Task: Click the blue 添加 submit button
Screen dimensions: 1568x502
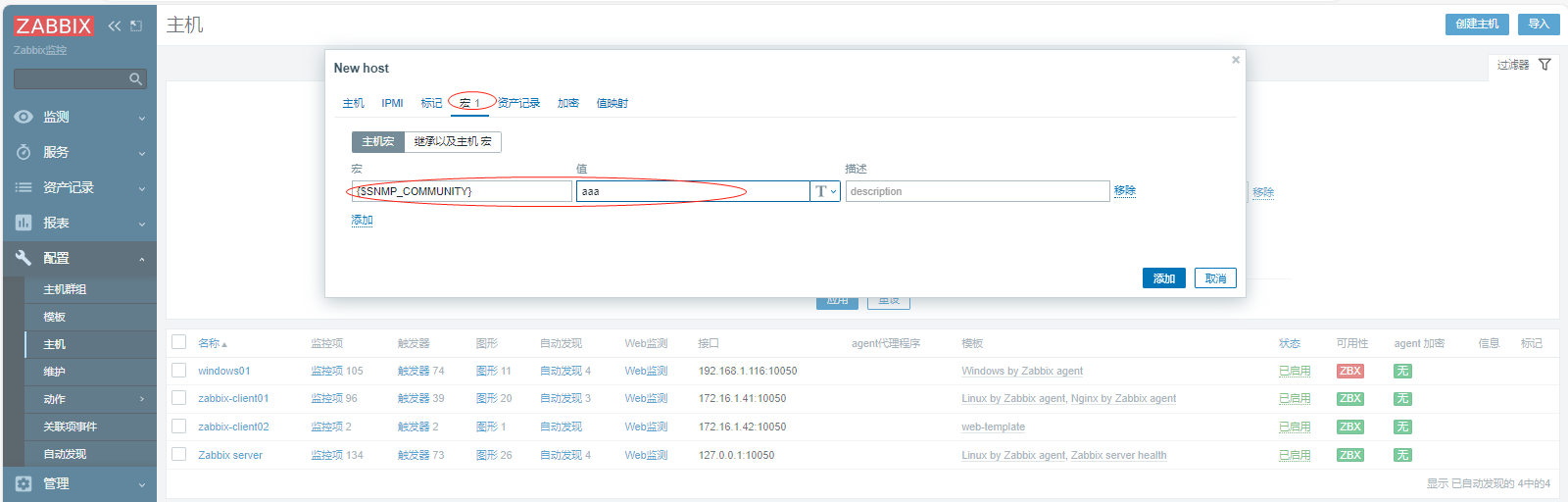Action: pos(1163,278)
